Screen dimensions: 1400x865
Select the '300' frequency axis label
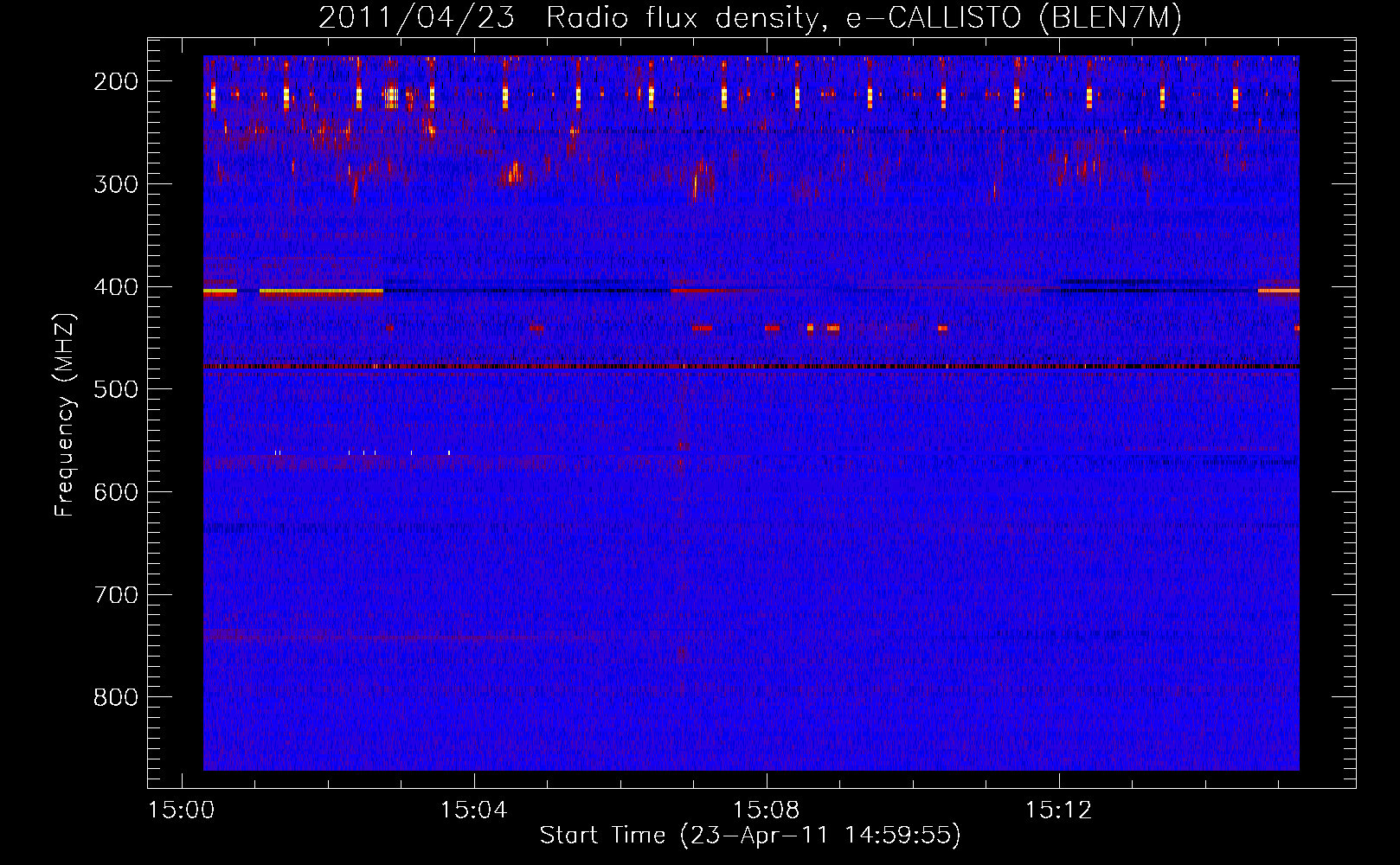pyautogui.click(x=116, y=184)
